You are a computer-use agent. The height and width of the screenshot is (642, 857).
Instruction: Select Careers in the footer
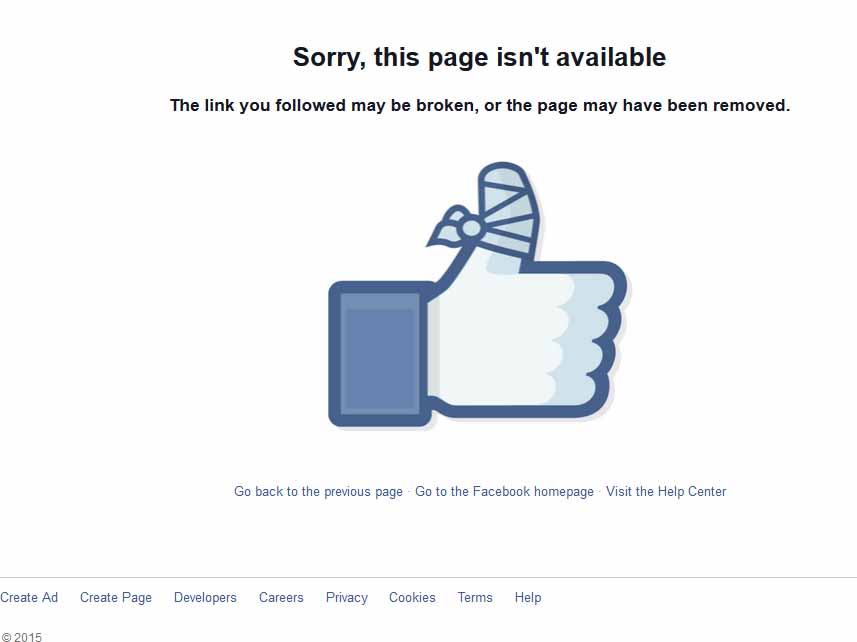point(281,597)
